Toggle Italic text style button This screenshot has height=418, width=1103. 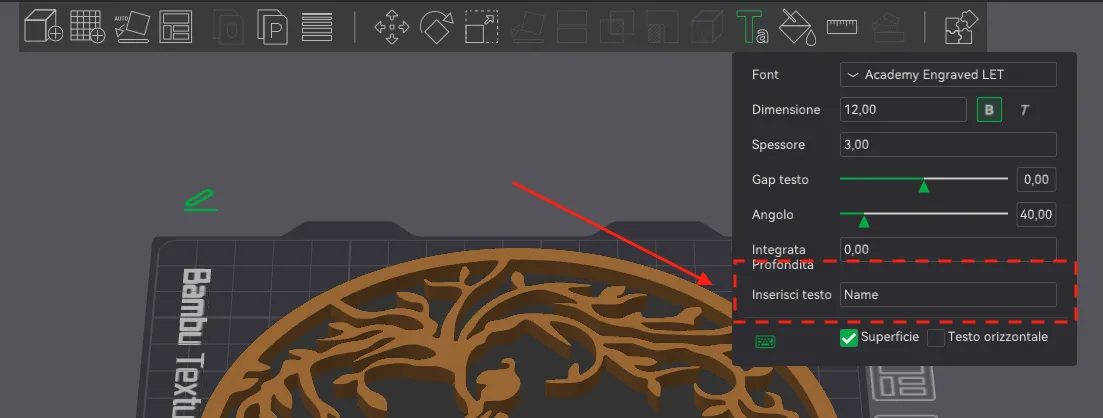click(1024, 110)
